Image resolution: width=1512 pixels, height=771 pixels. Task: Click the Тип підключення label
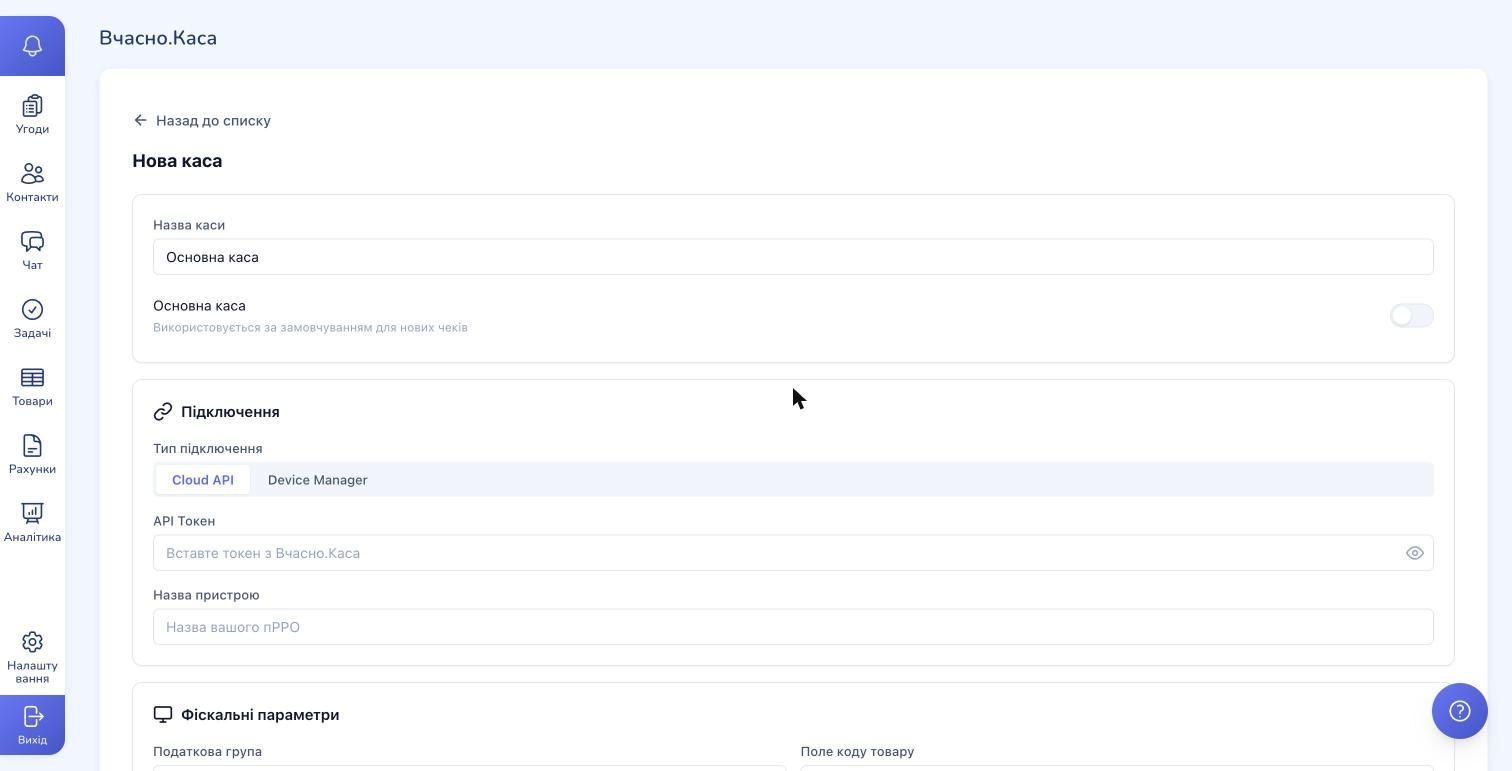[x=208, y=449]
